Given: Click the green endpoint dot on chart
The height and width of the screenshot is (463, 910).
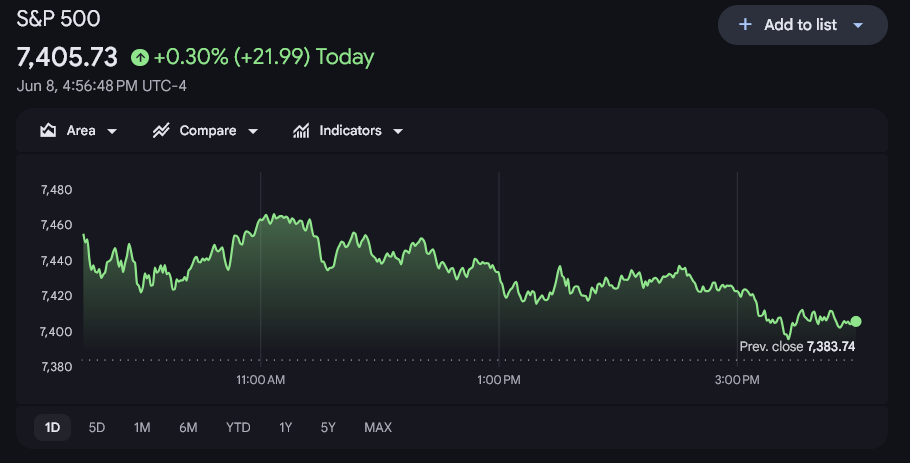Looking at the screenshot, I should (856, 321).
